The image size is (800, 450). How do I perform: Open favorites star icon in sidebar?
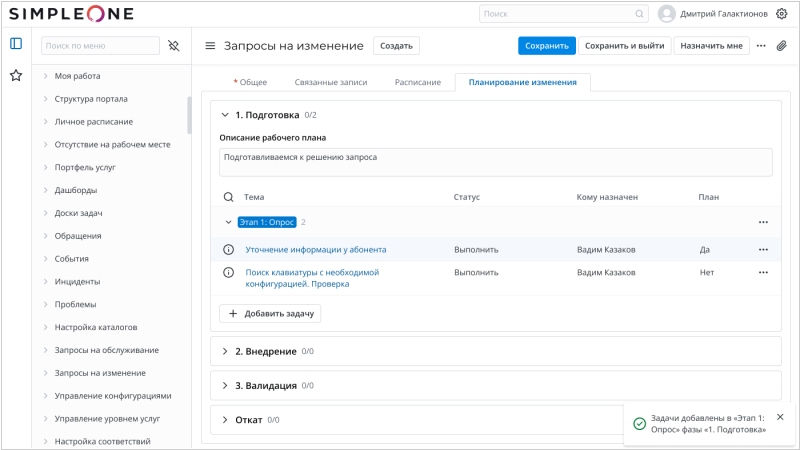pyautogui.click(x=16, y=75)
